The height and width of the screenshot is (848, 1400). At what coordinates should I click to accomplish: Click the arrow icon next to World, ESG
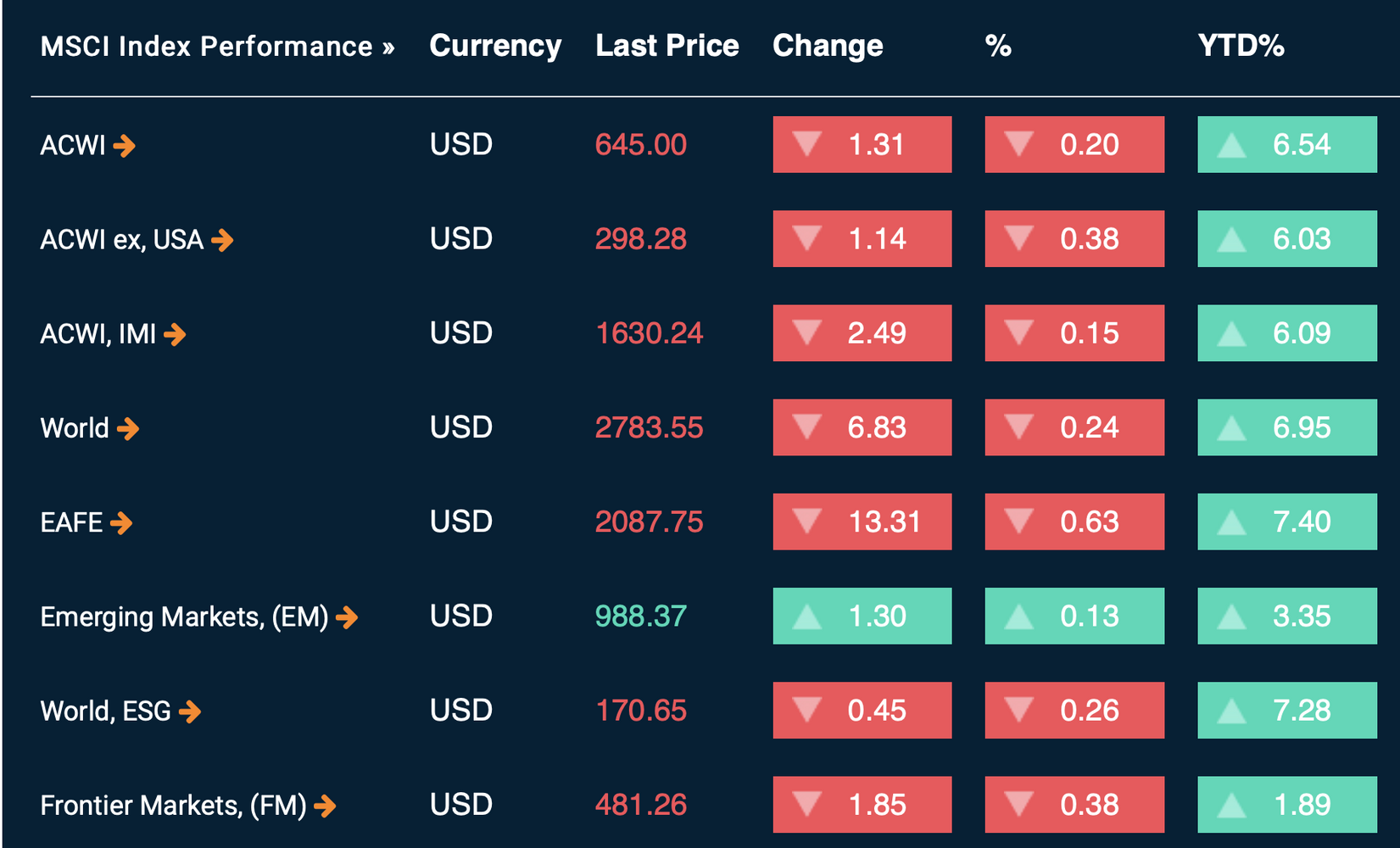(x=190, y=711)
